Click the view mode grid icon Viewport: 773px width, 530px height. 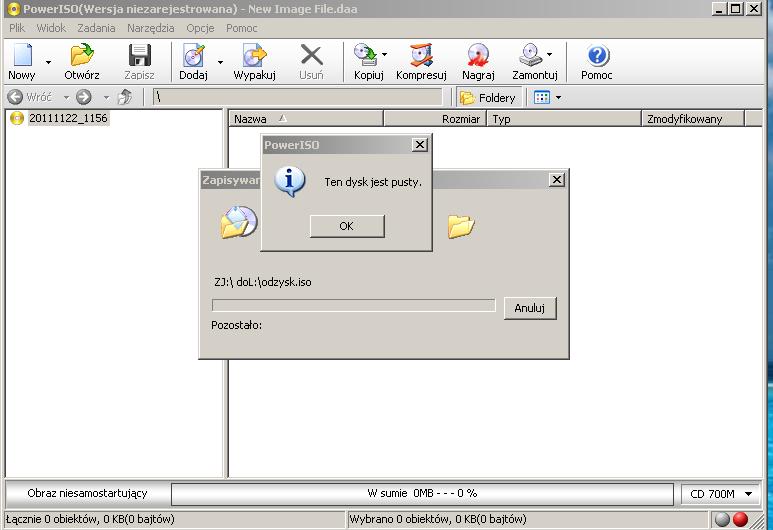[542, 98]
